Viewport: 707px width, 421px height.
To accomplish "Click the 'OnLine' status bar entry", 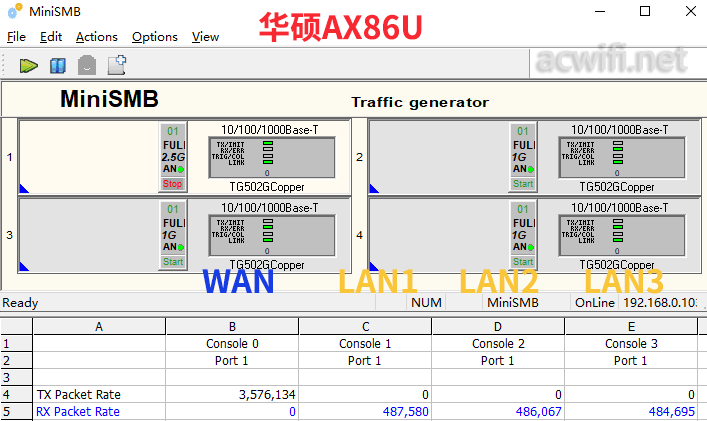I will (594, 302).
